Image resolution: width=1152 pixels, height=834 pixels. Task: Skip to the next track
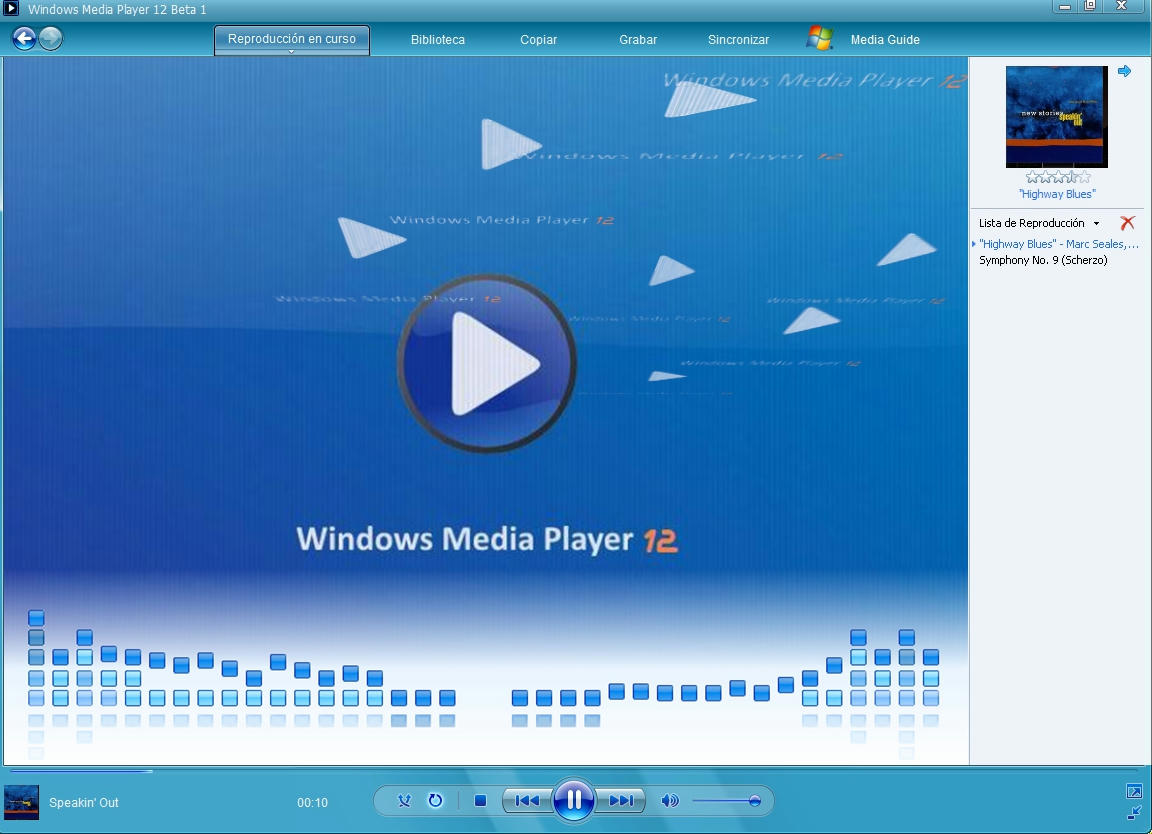(623, 800)
